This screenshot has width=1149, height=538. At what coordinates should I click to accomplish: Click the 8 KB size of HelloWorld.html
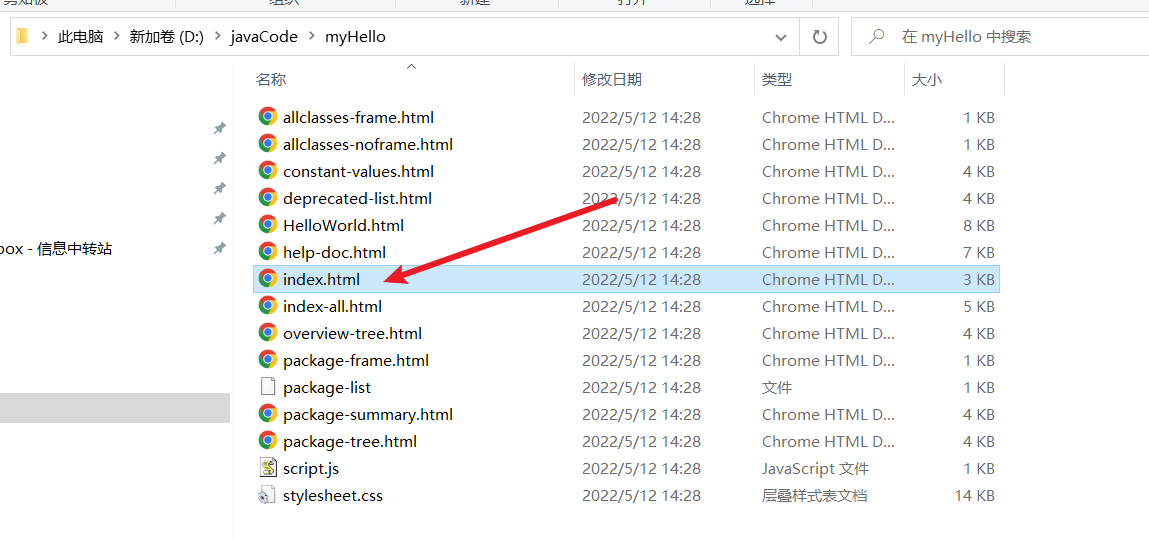[x=979, y=226]
